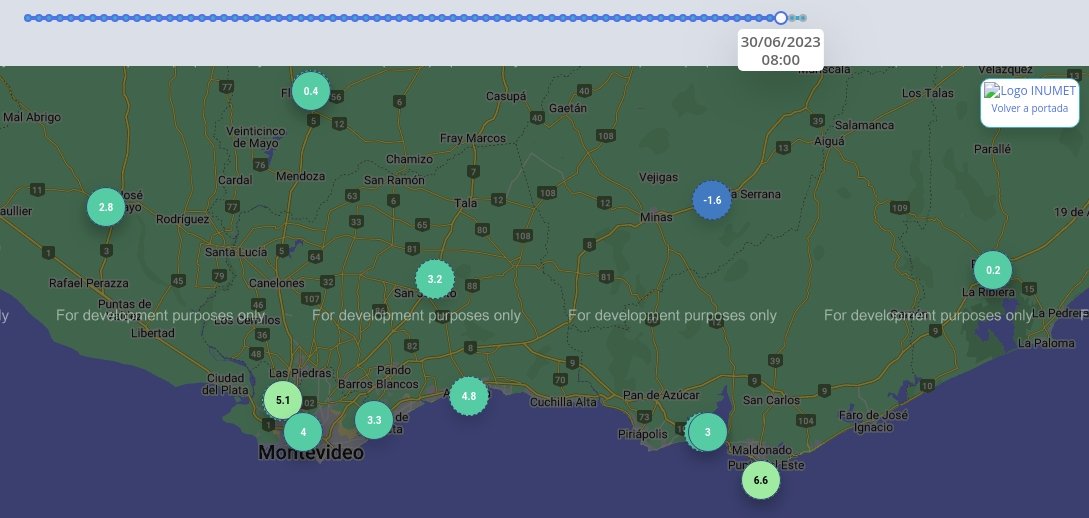Click the Faro de José Ignacio label
The height and width of the screenshot is (518, 1089).
tap(873, 421)
